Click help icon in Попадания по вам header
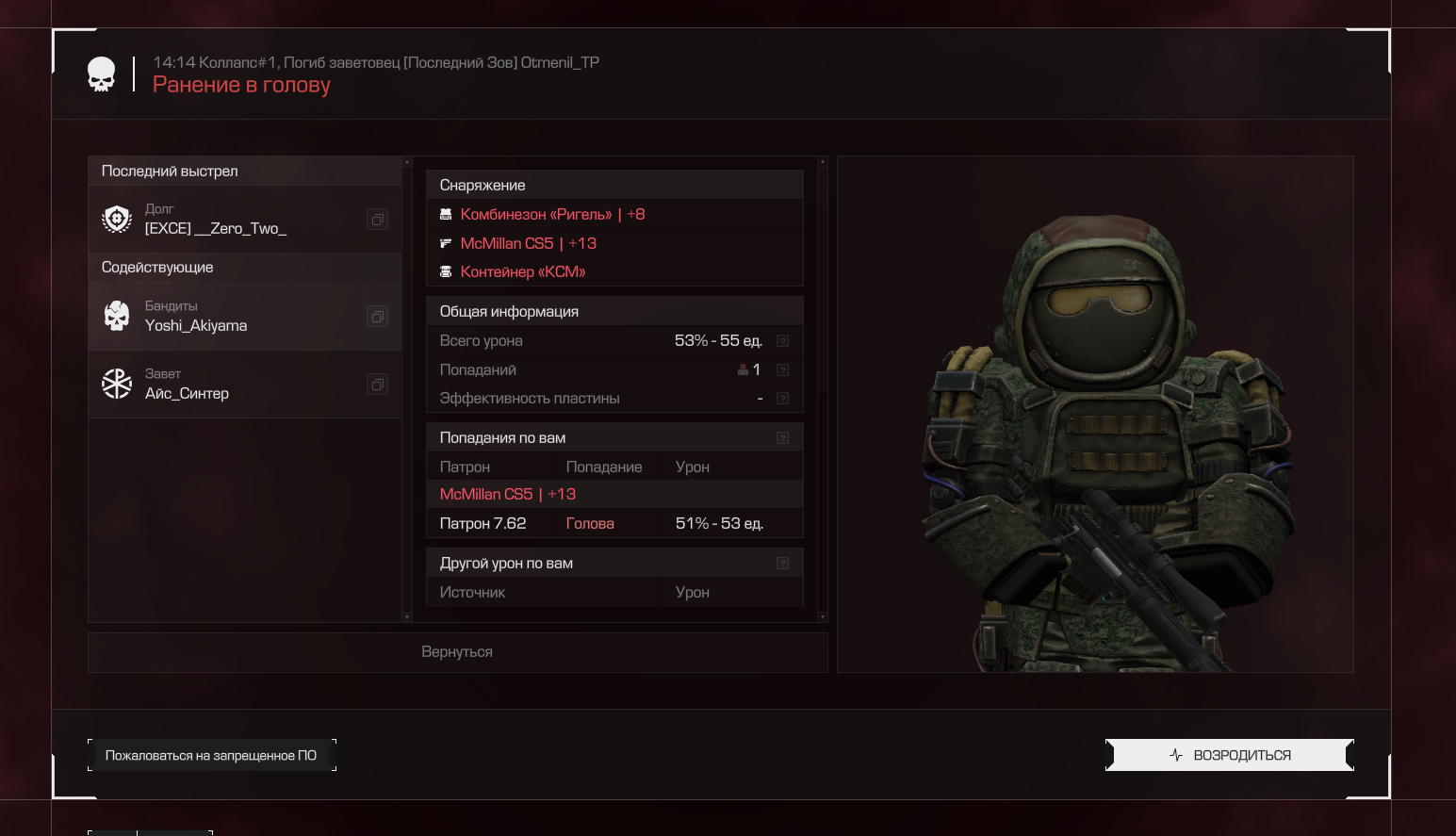 (782, 438)
